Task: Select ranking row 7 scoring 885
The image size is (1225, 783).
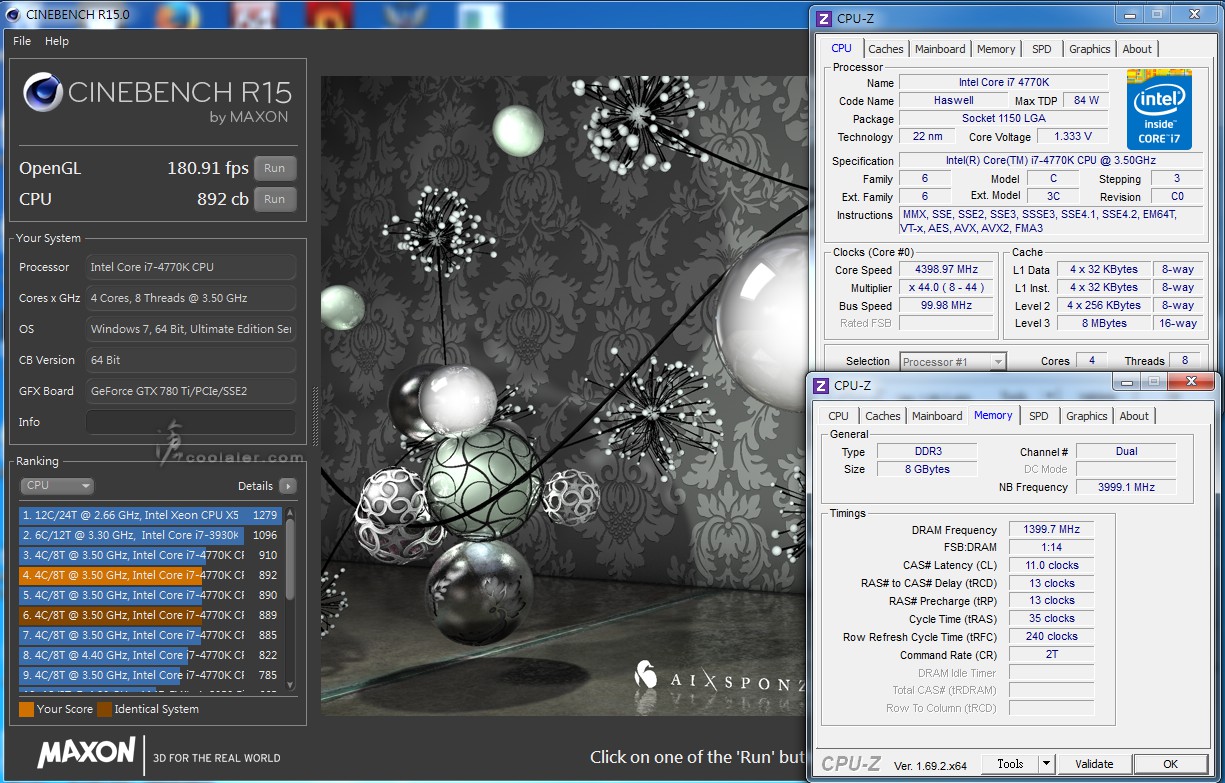Action: click(151, 635)
